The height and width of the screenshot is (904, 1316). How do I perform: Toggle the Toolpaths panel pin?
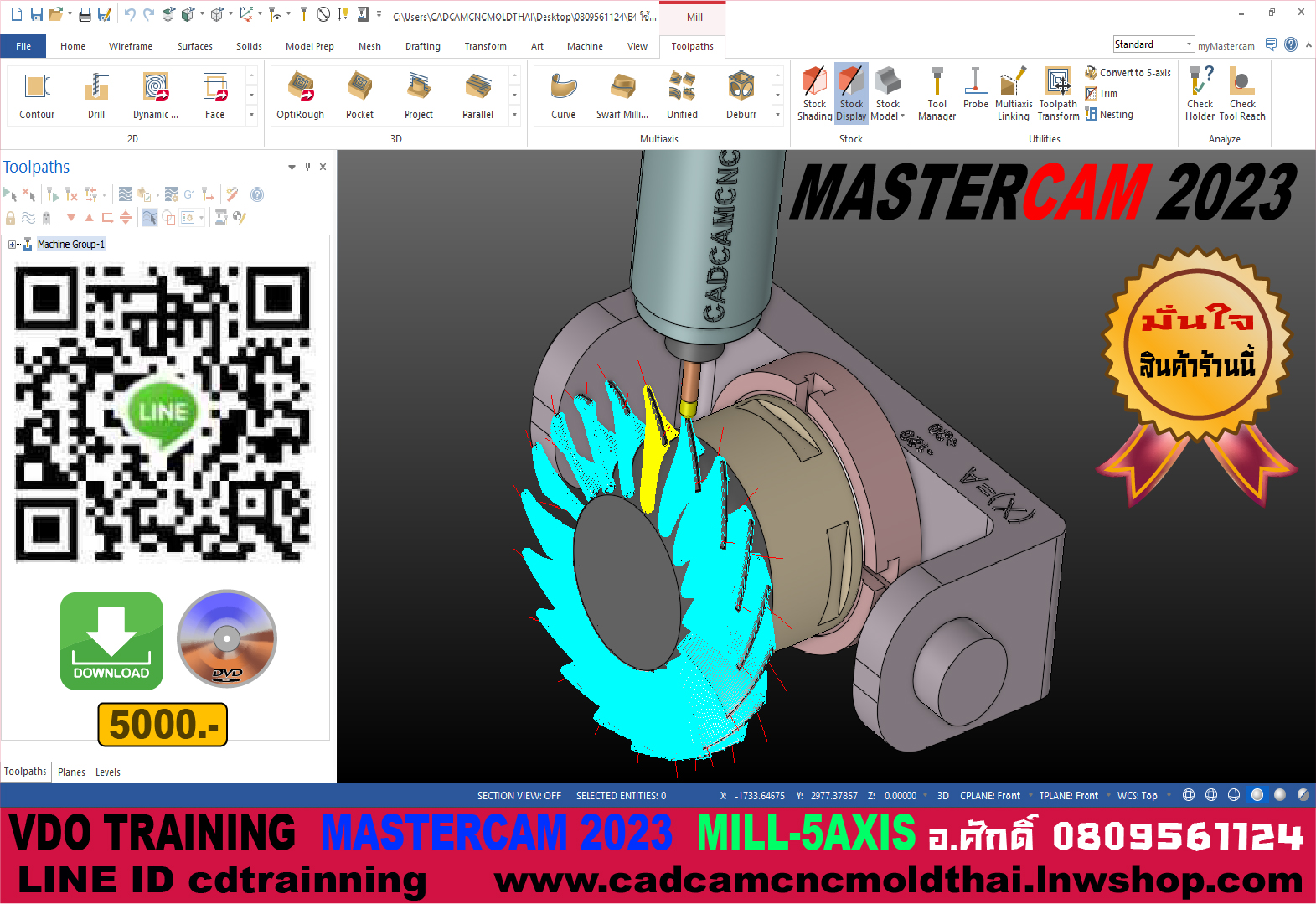point(307,167)
